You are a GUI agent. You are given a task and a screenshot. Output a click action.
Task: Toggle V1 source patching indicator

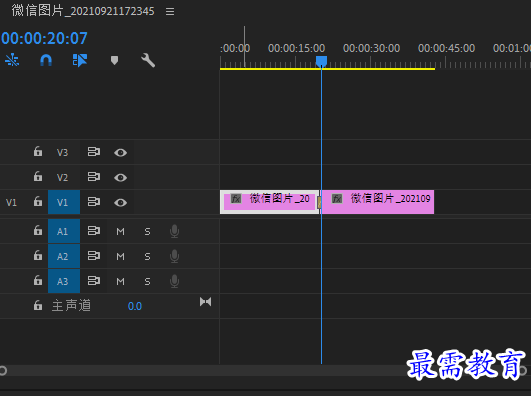point(11,203)
